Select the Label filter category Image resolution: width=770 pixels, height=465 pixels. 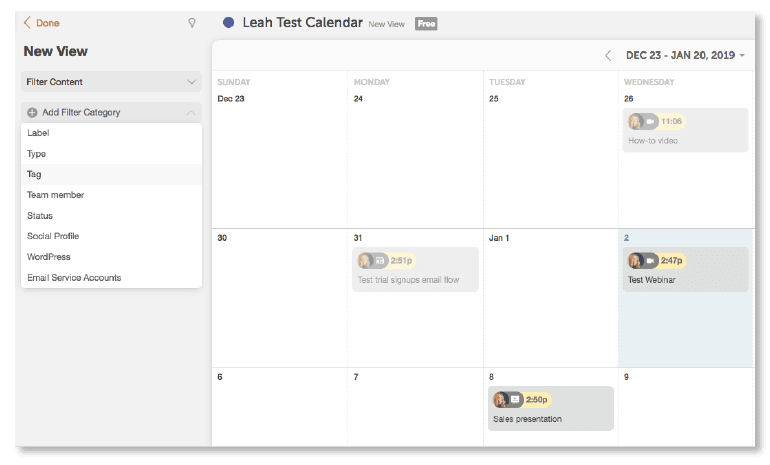(x=38, y=133)
